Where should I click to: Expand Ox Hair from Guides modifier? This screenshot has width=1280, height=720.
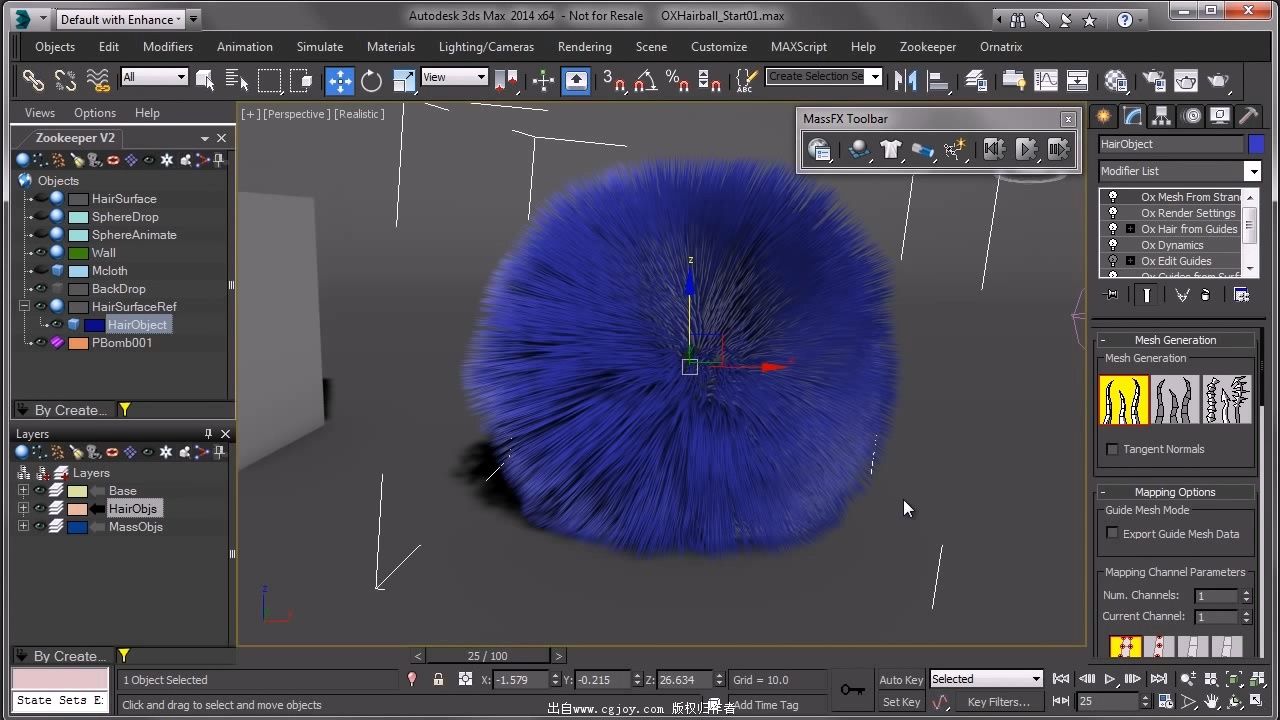1130,229
